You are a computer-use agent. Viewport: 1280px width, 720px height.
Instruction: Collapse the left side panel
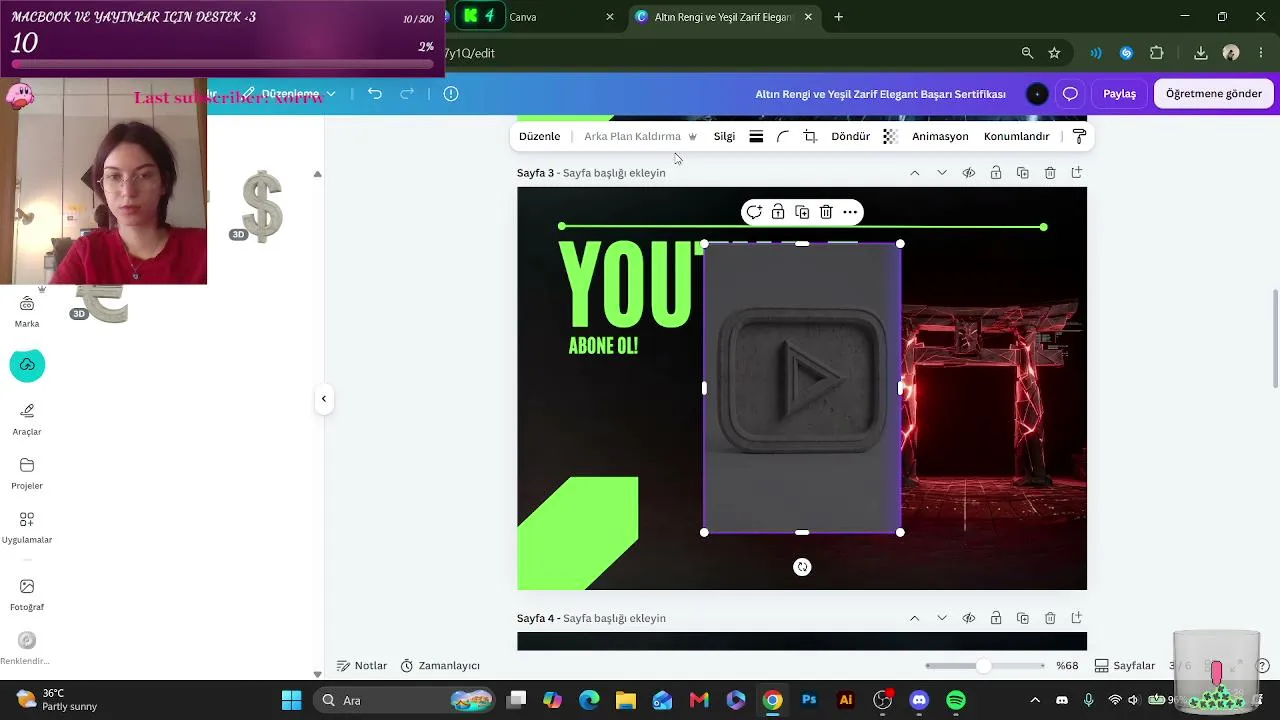(x=324, y=399)
